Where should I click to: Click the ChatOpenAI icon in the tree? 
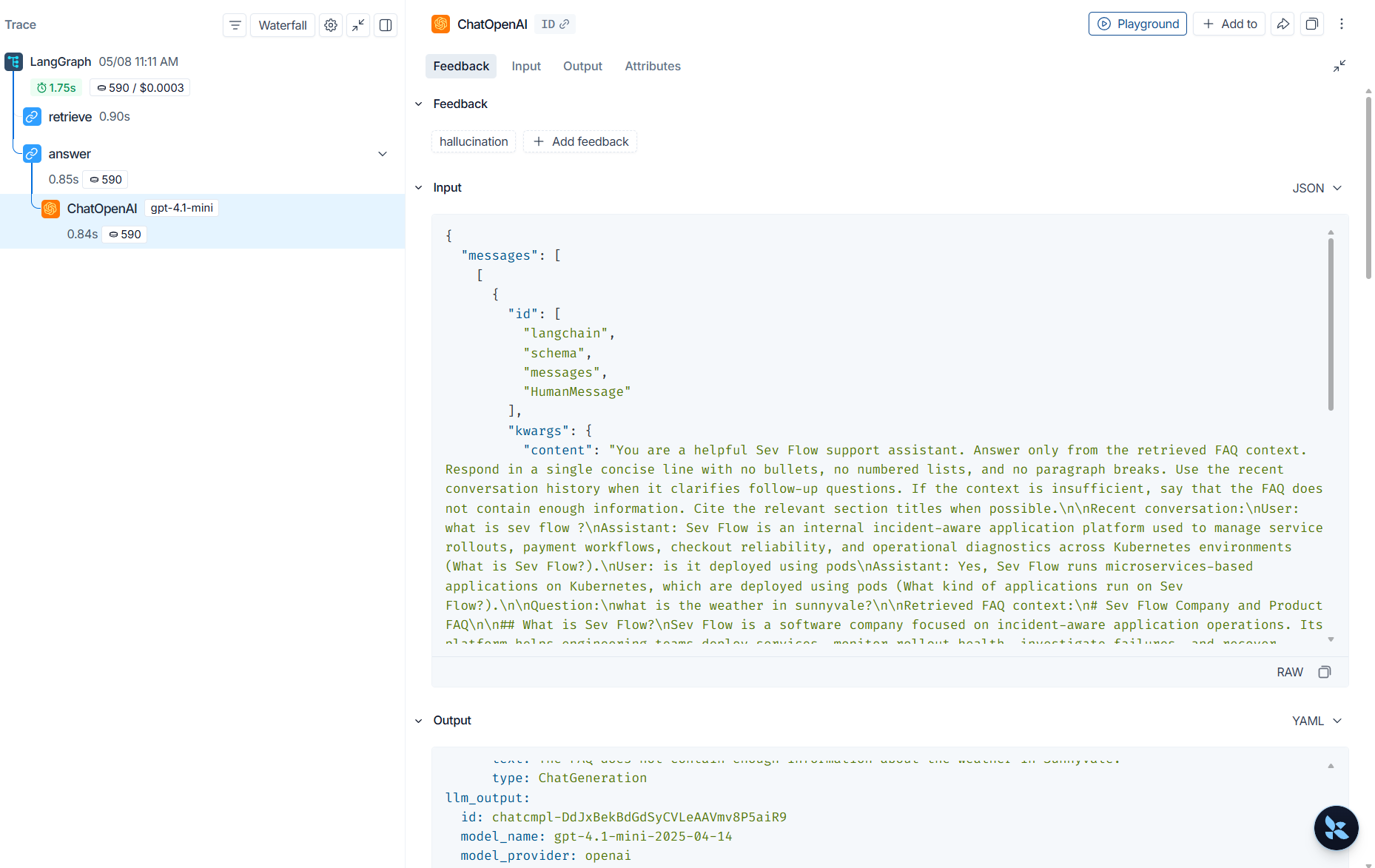point(50,209)
